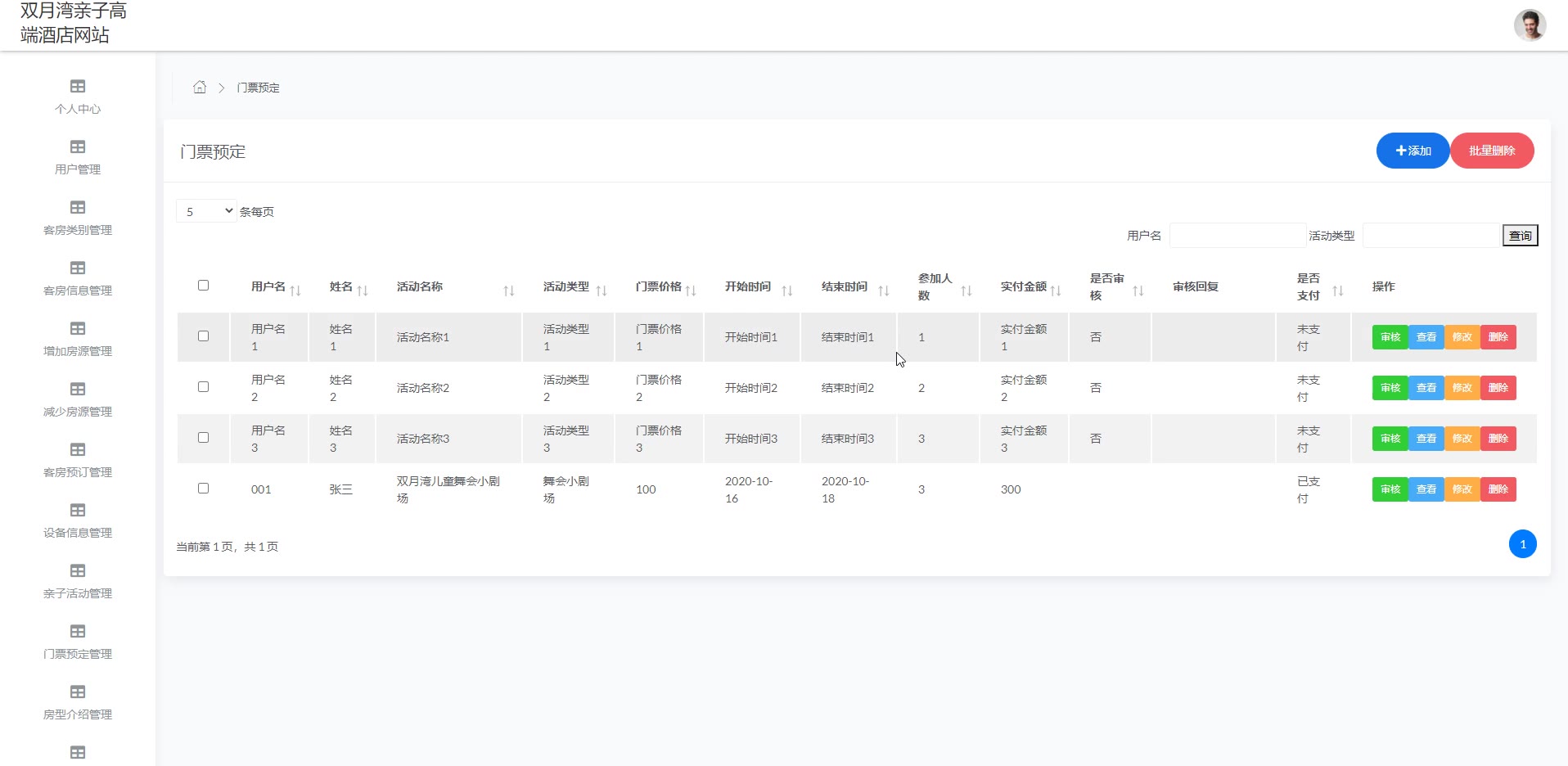Screen dimensions: 1568x766
Task: Sort by 实付金额 column arrows
Action: pos(1056,291)
